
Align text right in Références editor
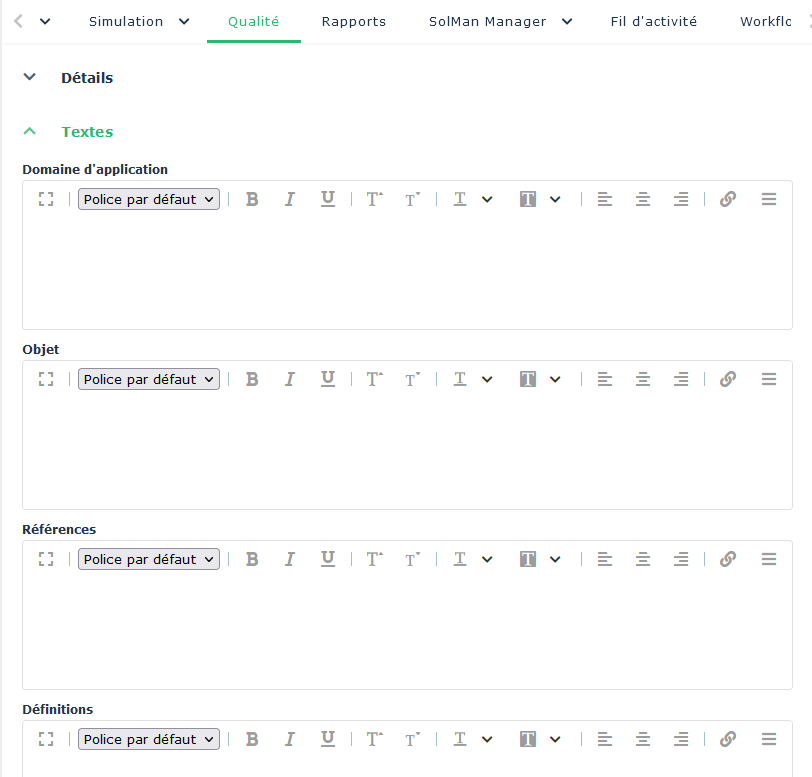[x=681, y=559]
